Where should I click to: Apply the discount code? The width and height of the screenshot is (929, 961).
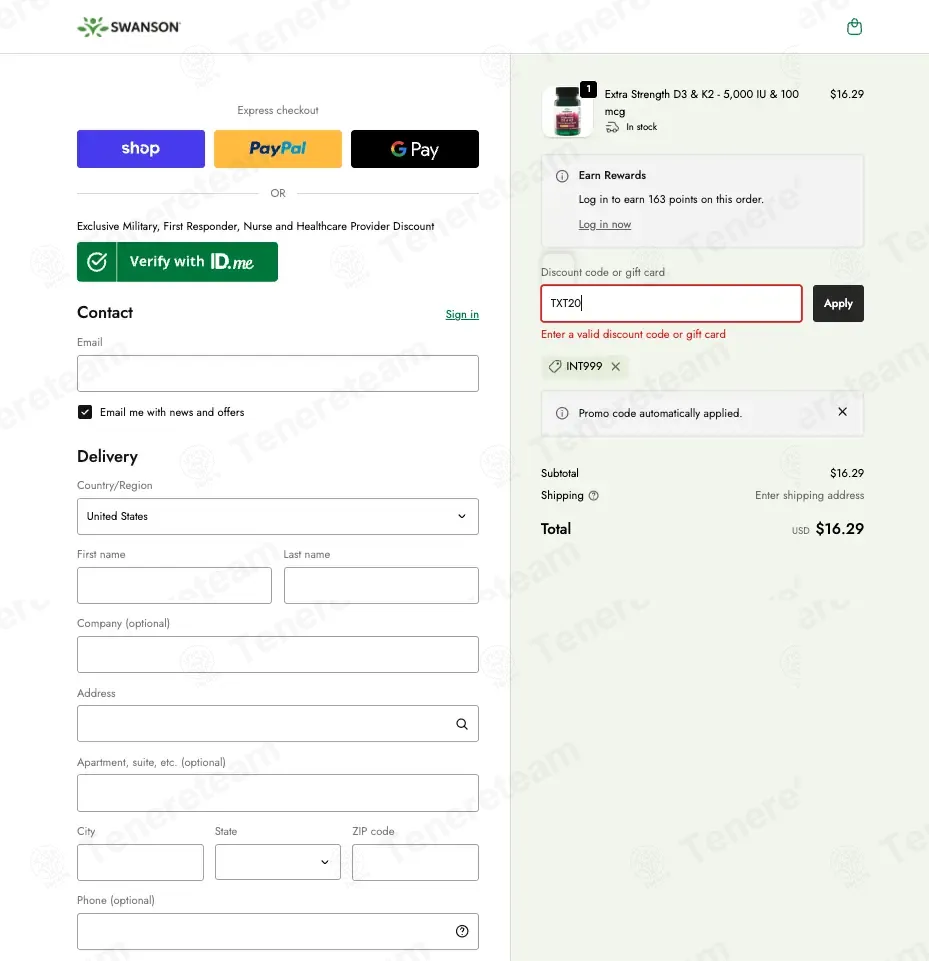point(838,303)
